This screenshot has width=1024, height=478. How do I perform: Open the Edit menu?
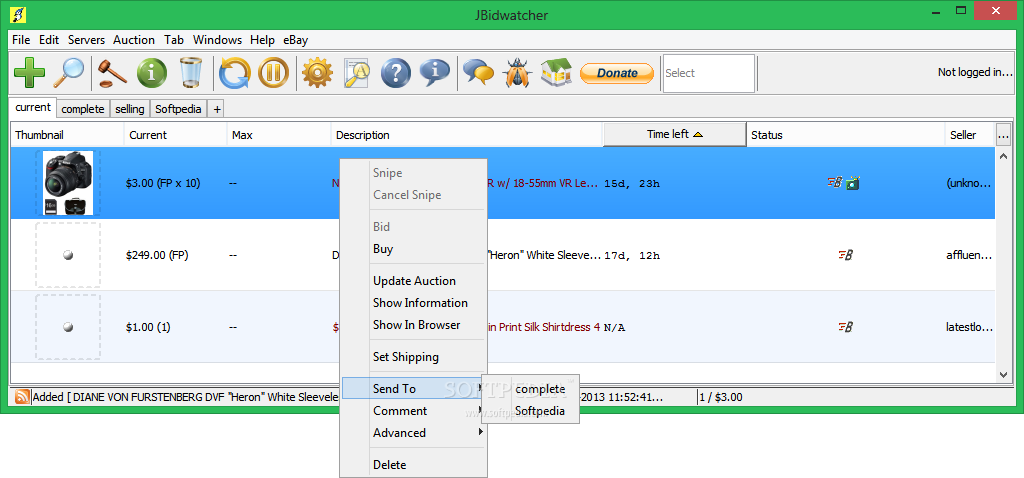click(49, 40)
